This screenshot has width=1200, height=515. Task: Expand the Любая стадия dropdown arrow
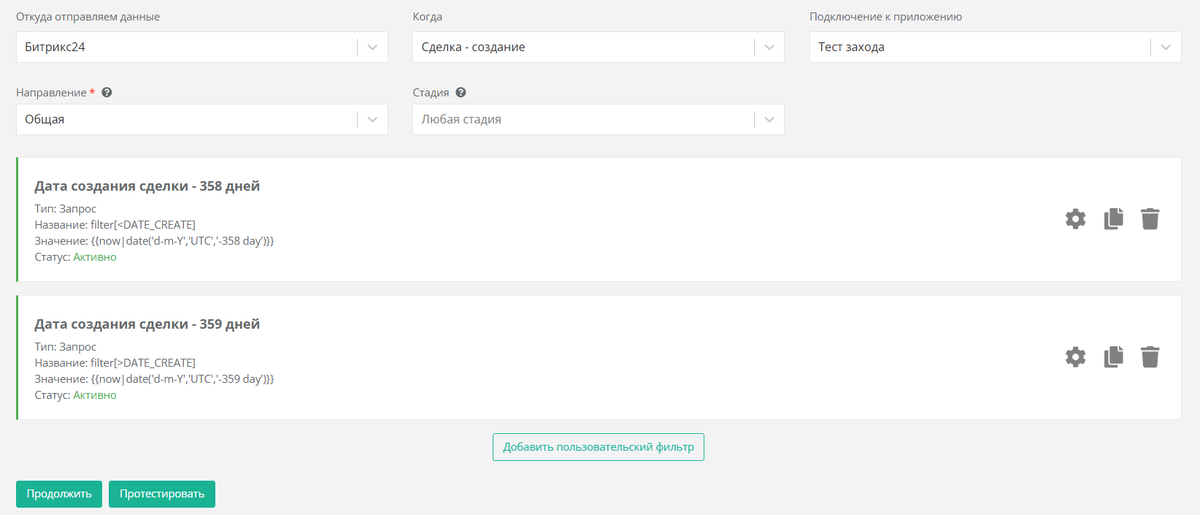point(769,119)
